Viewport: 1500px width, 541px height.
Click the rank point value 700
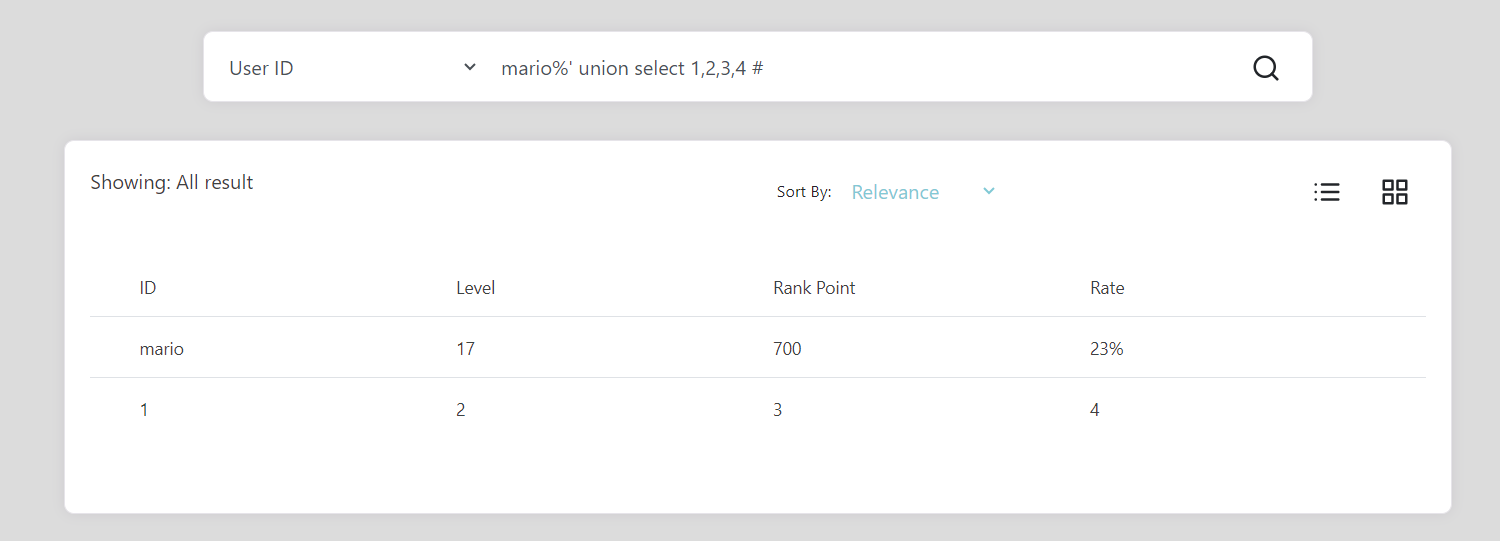(787, 349)
